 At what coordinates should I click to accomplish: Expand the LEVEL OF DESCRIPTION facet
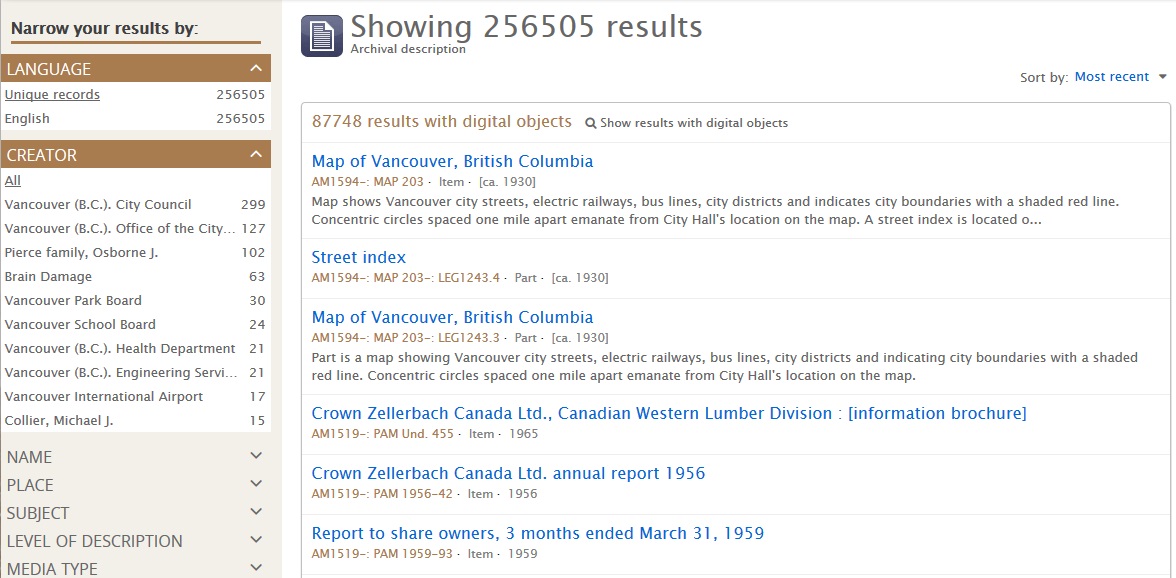tap(135, 541)
